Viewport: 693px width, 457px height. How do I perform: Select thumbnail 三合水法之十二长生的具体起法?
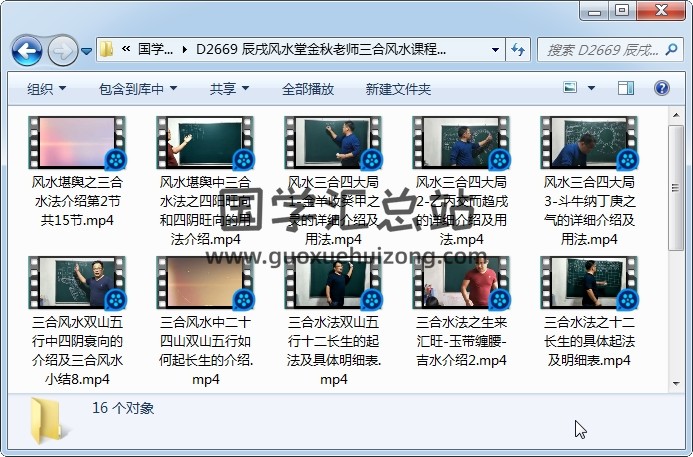coord(589,283)
